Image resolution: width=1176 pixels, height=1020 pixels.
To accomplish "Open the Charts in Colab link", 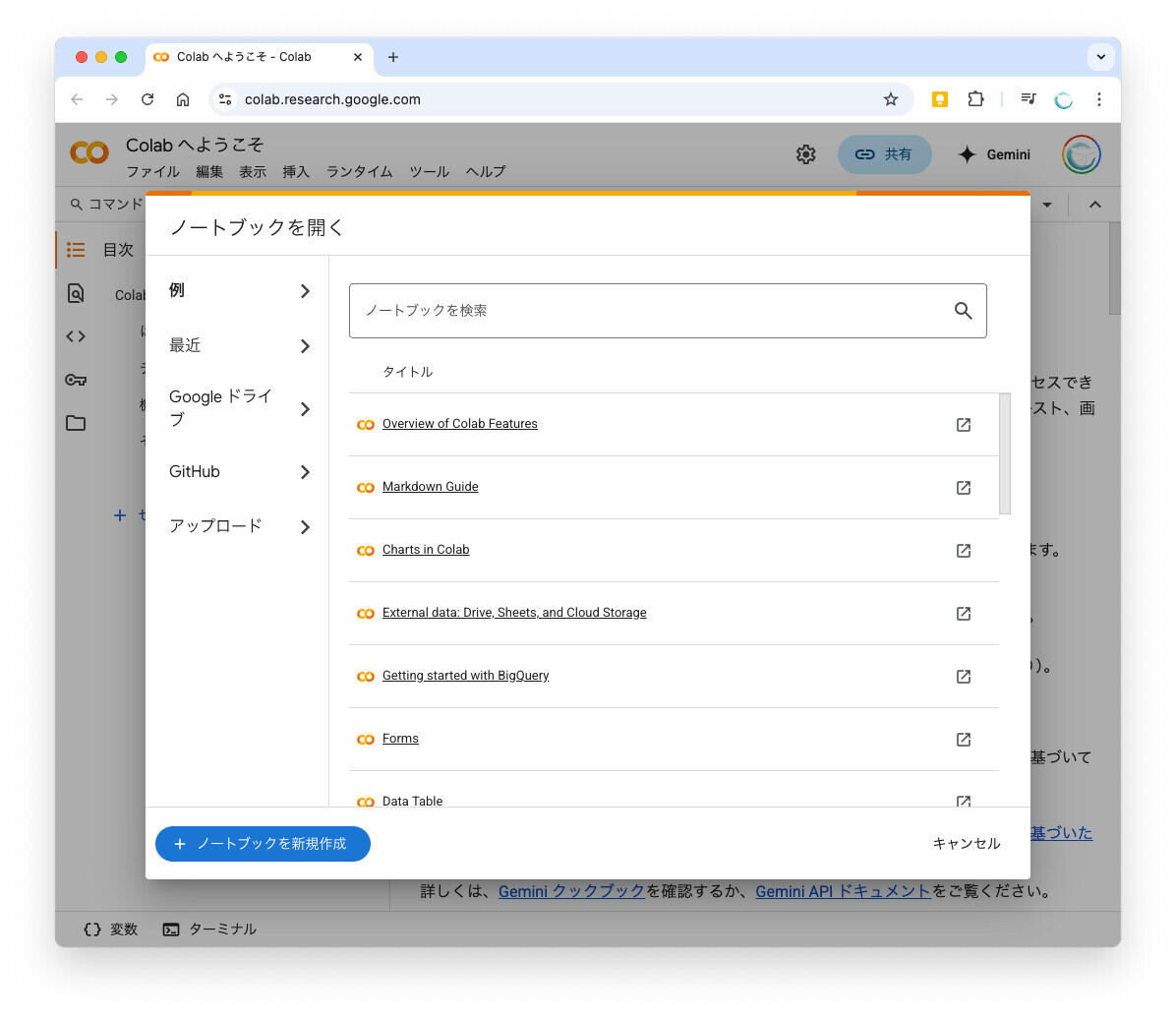I will pos(426,550).
